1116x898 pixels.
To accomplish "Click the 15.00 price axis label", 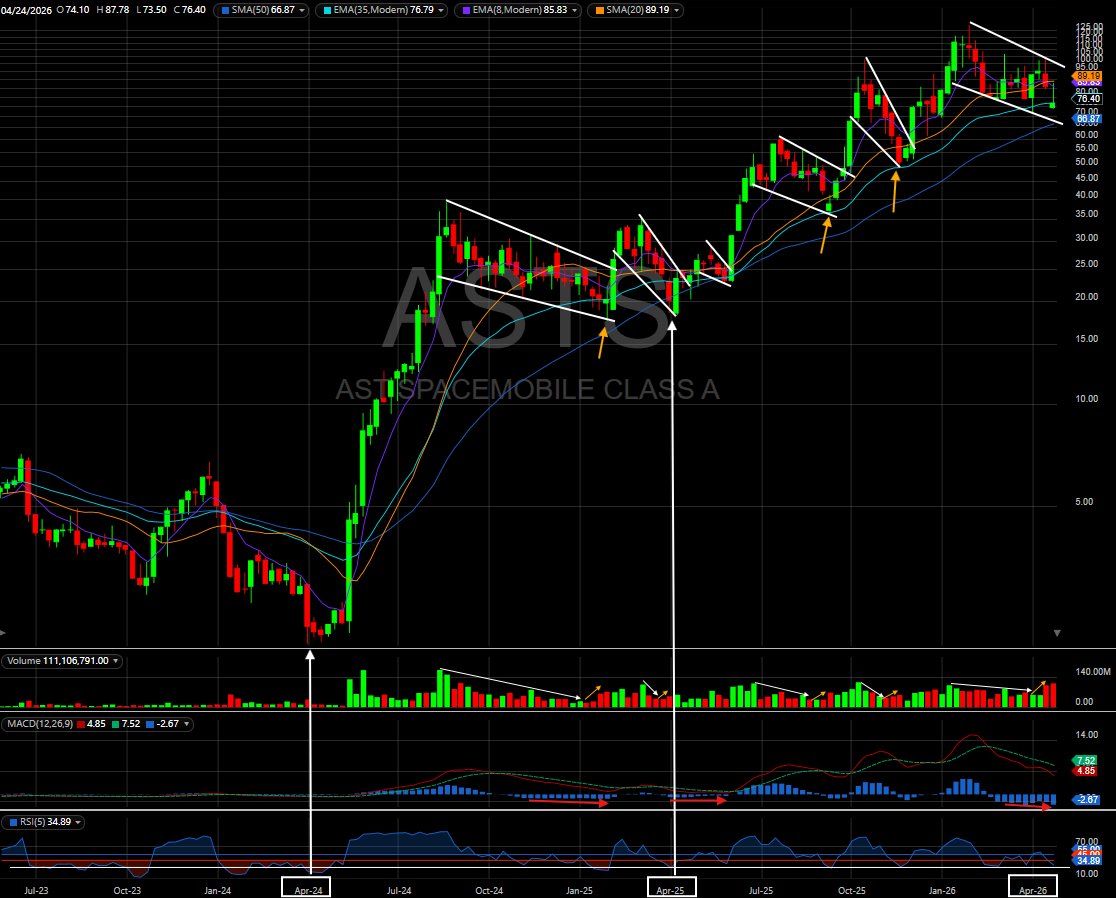I will (1087, 339).
